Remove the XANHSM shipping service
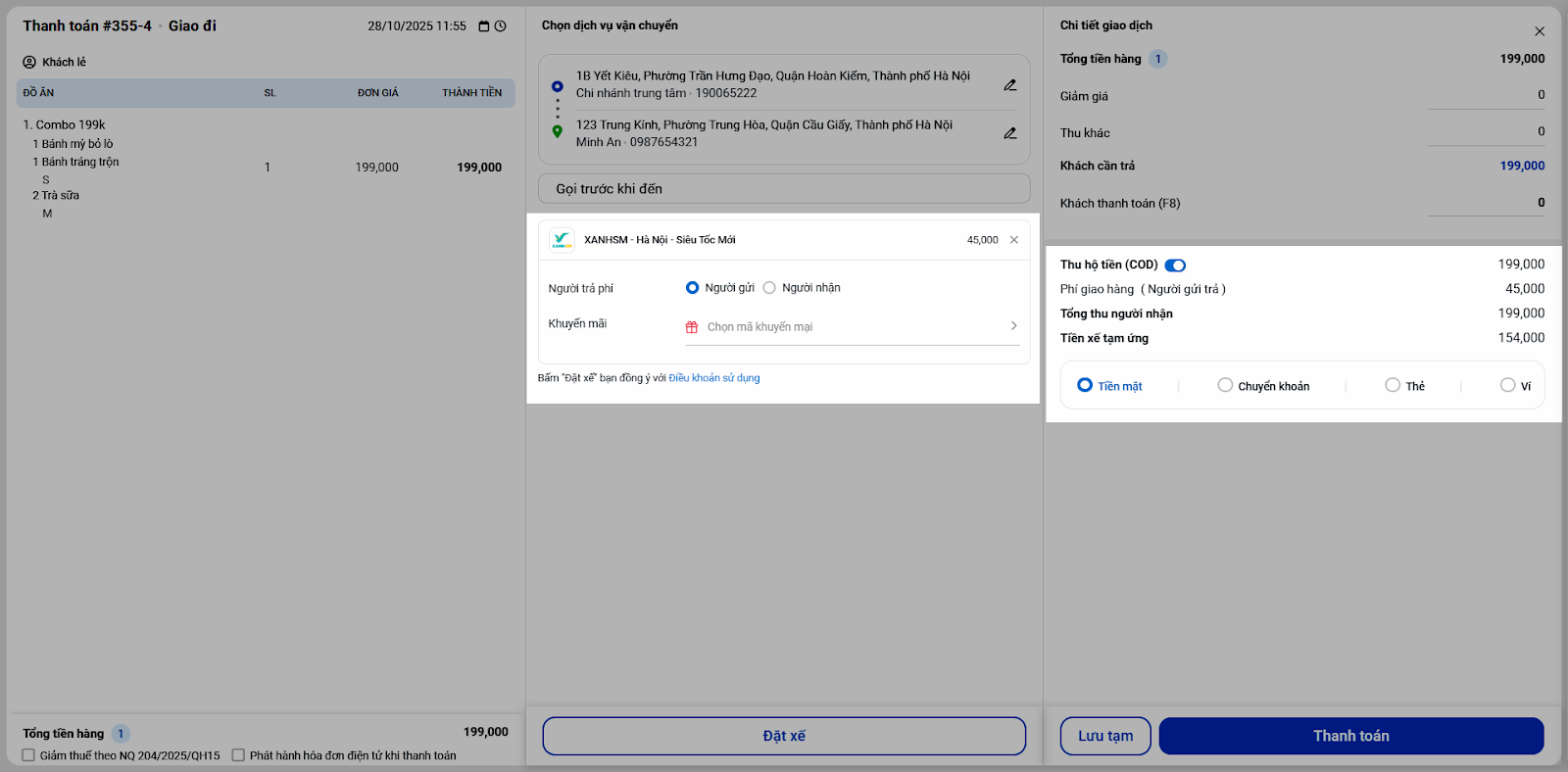 (x=1014, y=240)
